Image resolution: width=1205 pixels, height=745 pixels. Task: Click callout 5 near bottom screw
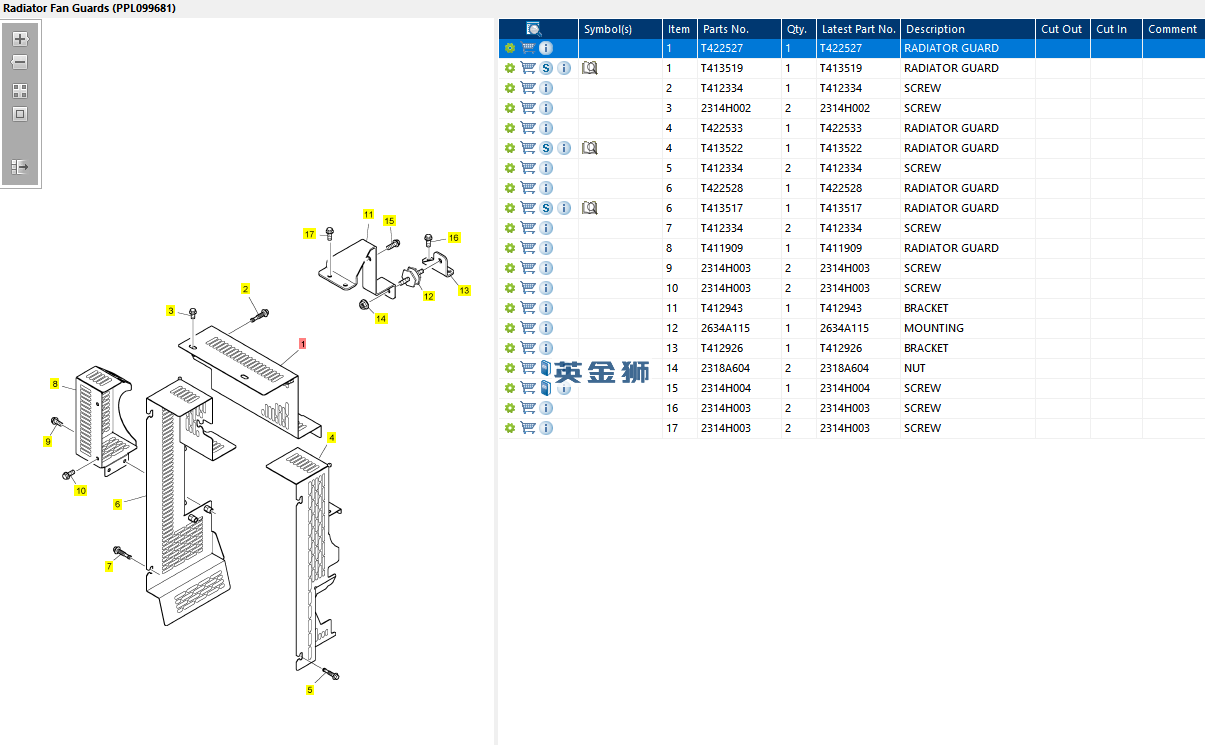point(309,690)
